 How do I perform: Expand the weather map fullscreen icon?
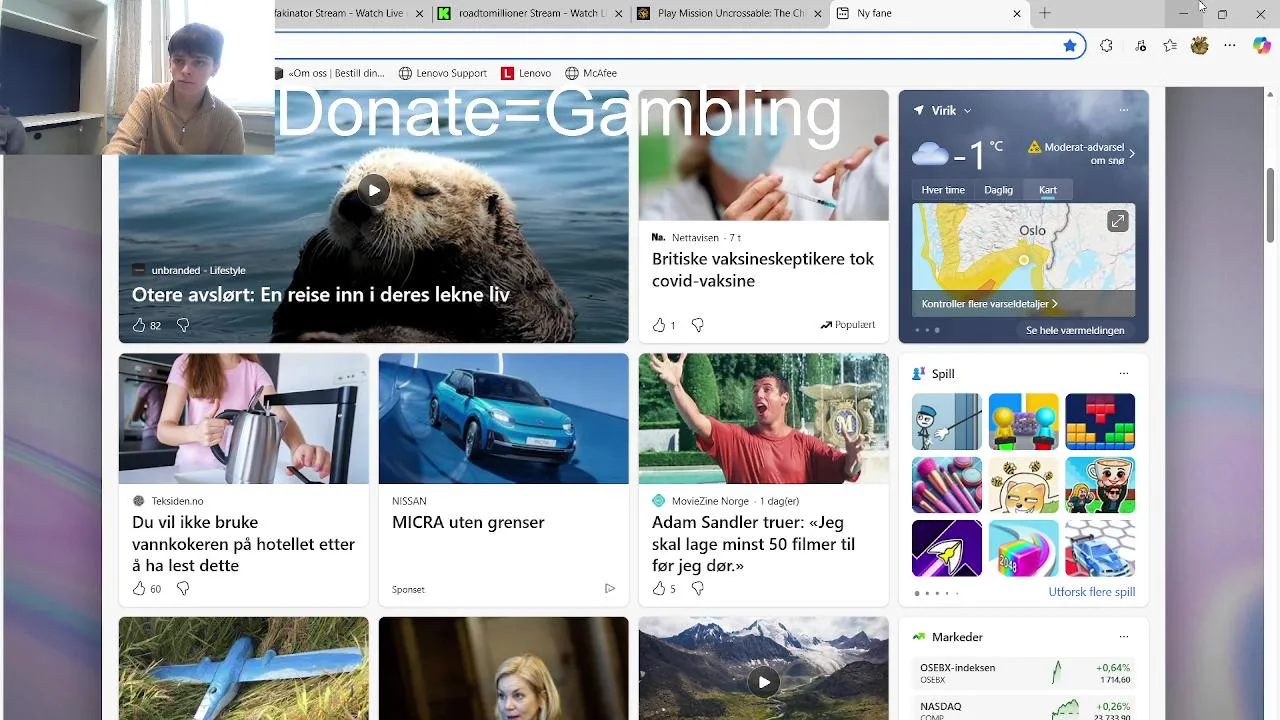pos(1118,221)
